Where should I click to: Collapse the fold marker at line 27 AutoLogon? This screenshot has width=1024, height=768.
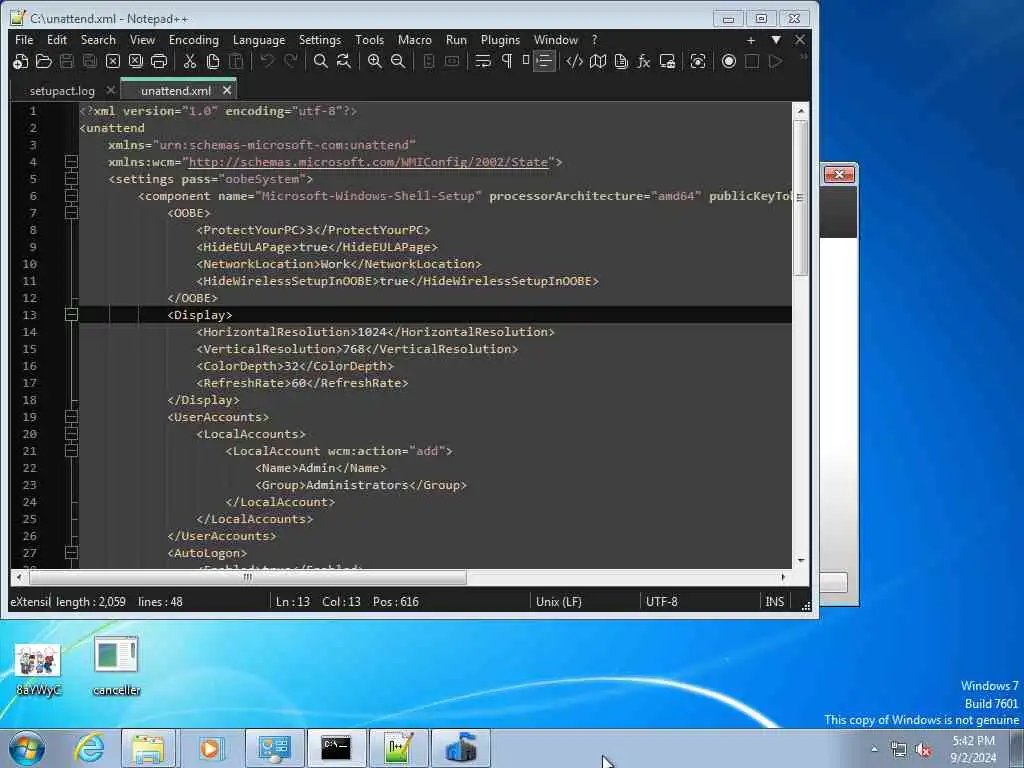coord(71,553)
